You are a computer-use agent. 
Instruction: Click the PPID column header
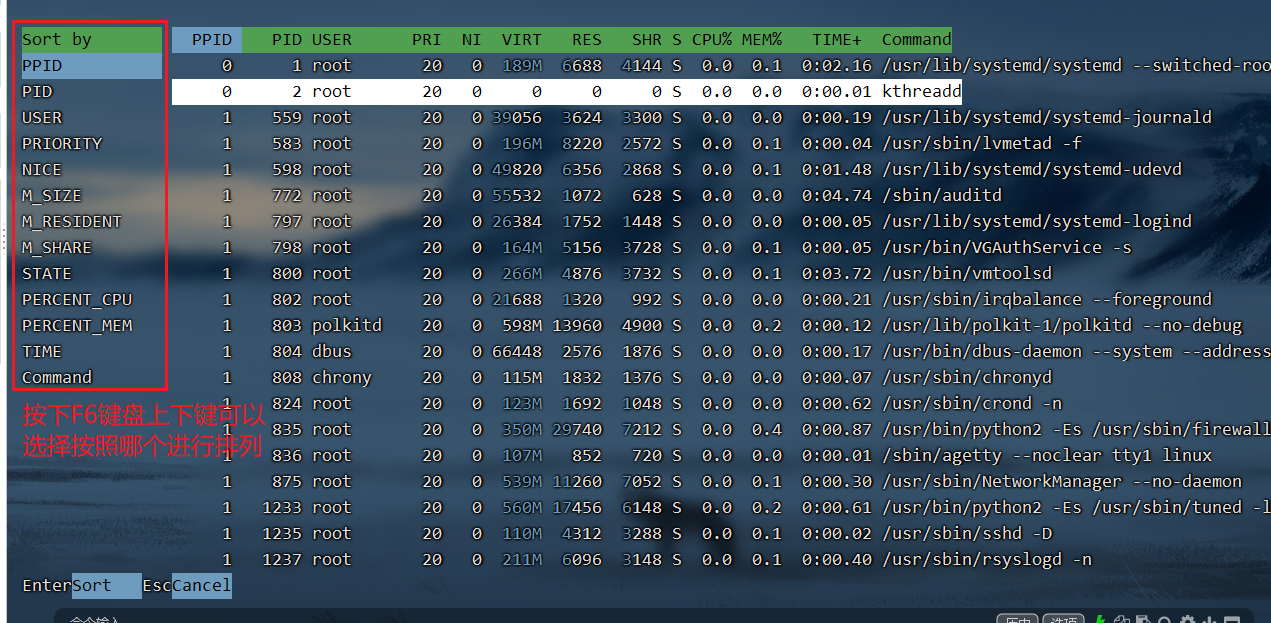point(207,40)
